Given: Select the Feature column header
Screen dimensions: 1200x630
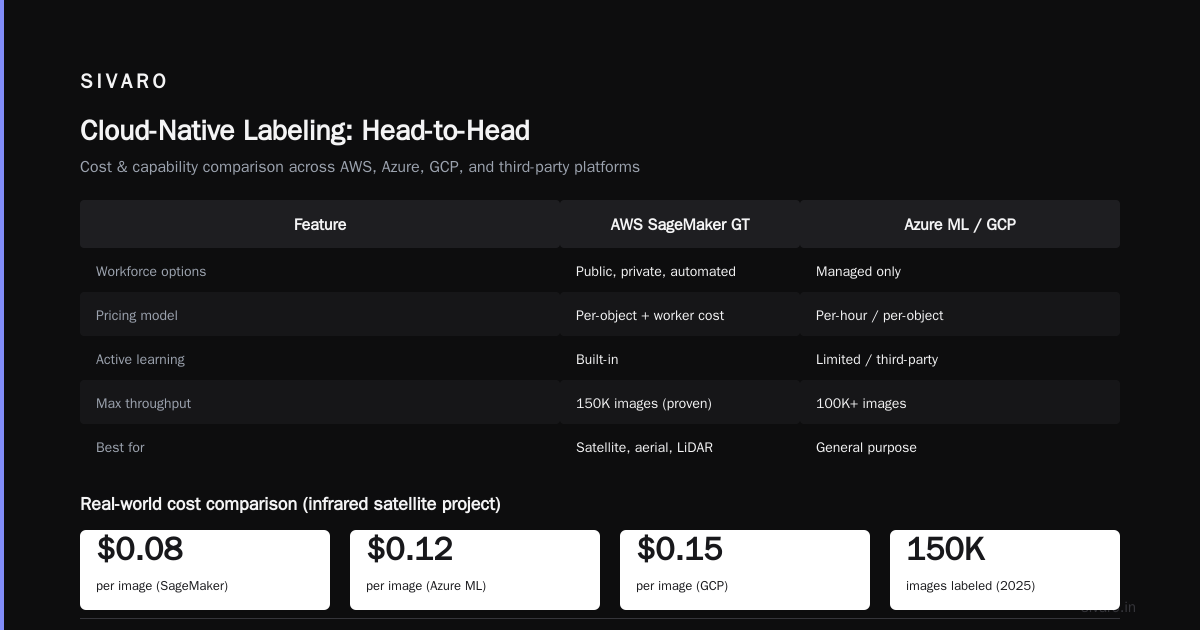Looking at the screenshot, I should 320,224.
